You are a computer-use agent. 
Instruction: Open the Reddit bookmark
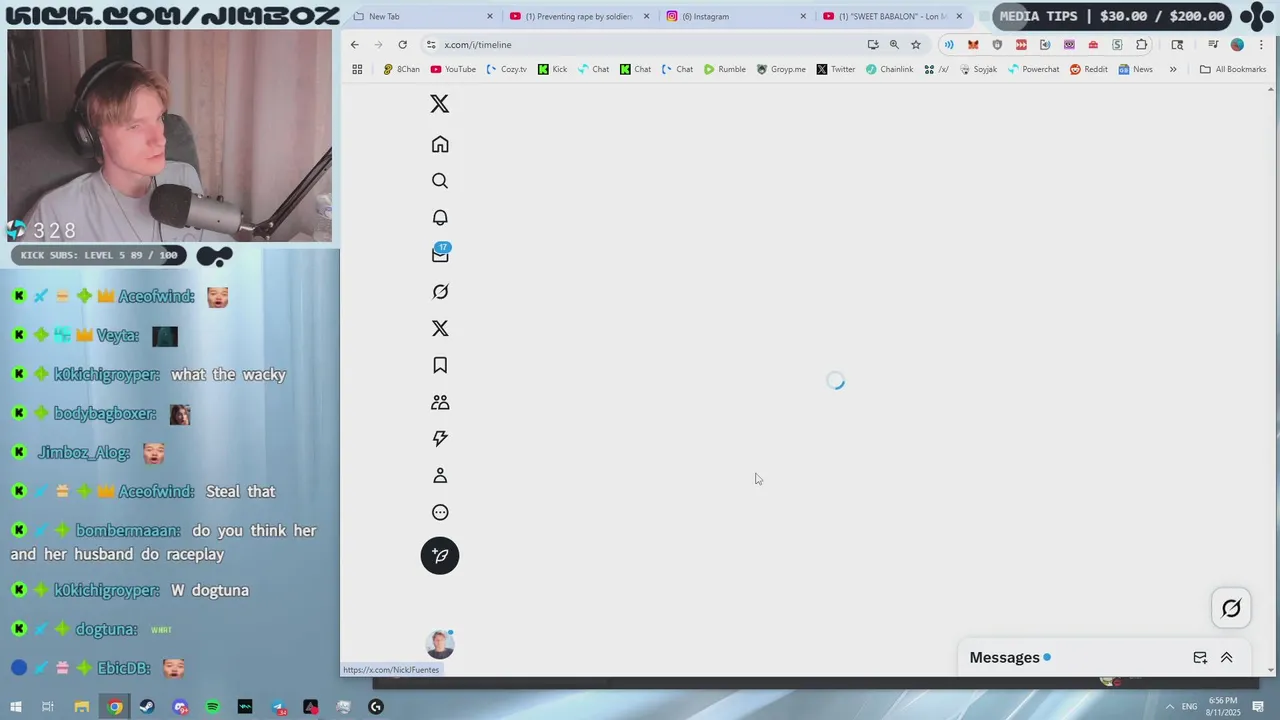[x=1089, y=69]
